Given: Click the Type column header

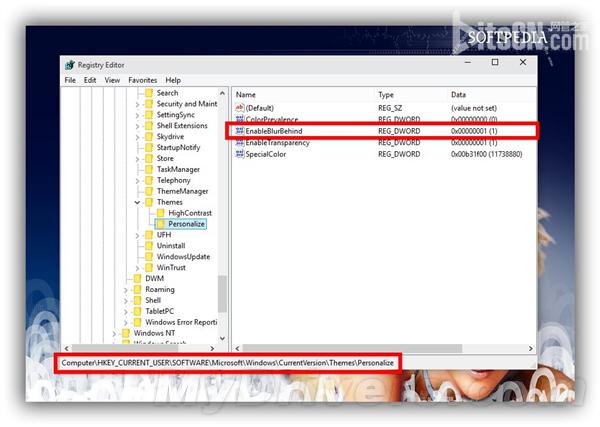Looking at the screenshot, I should pos(411,95).
